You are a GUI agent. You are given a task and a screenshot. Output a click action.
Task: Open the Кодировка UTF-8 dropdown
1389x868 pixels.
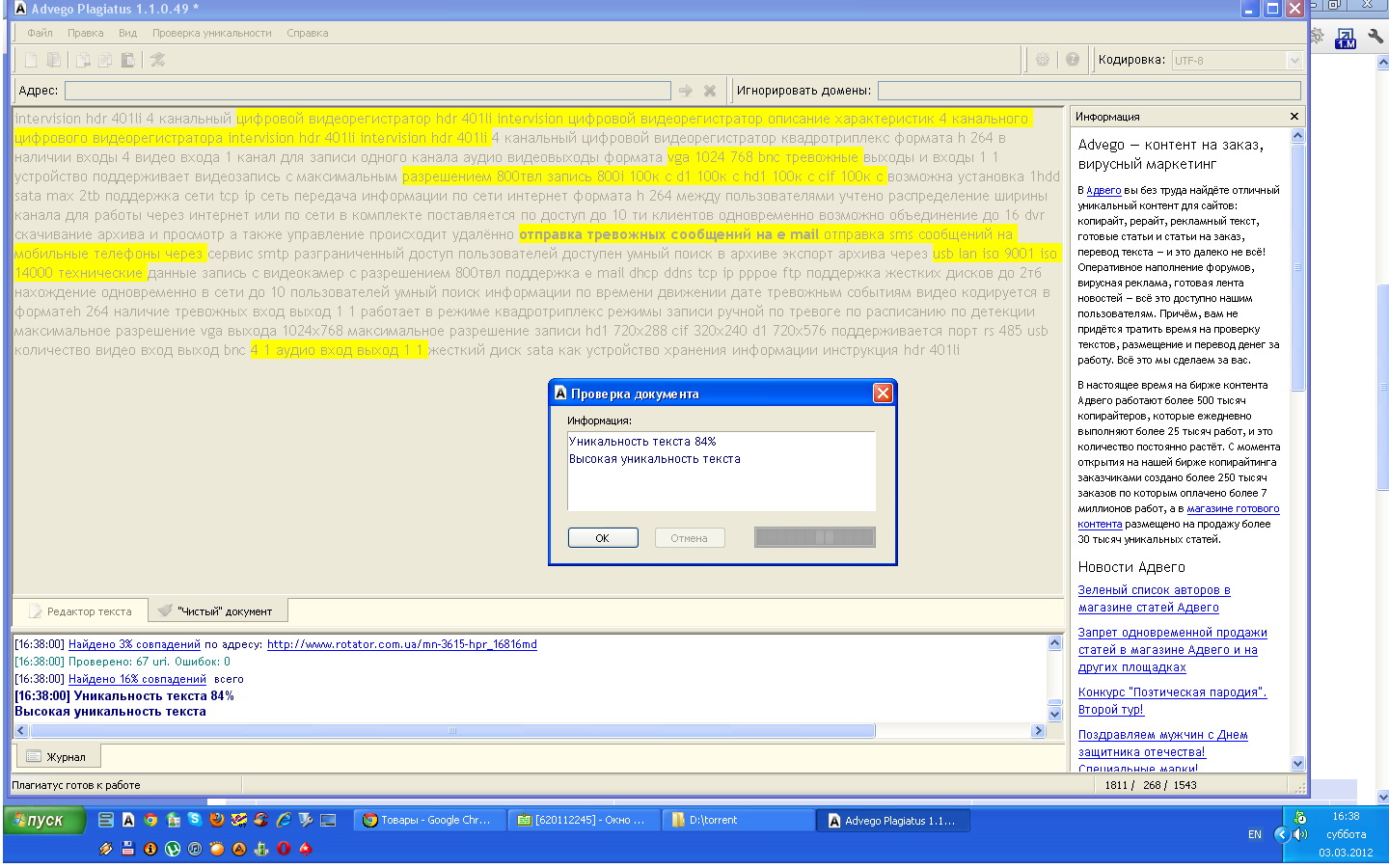tap(1294, 61)
